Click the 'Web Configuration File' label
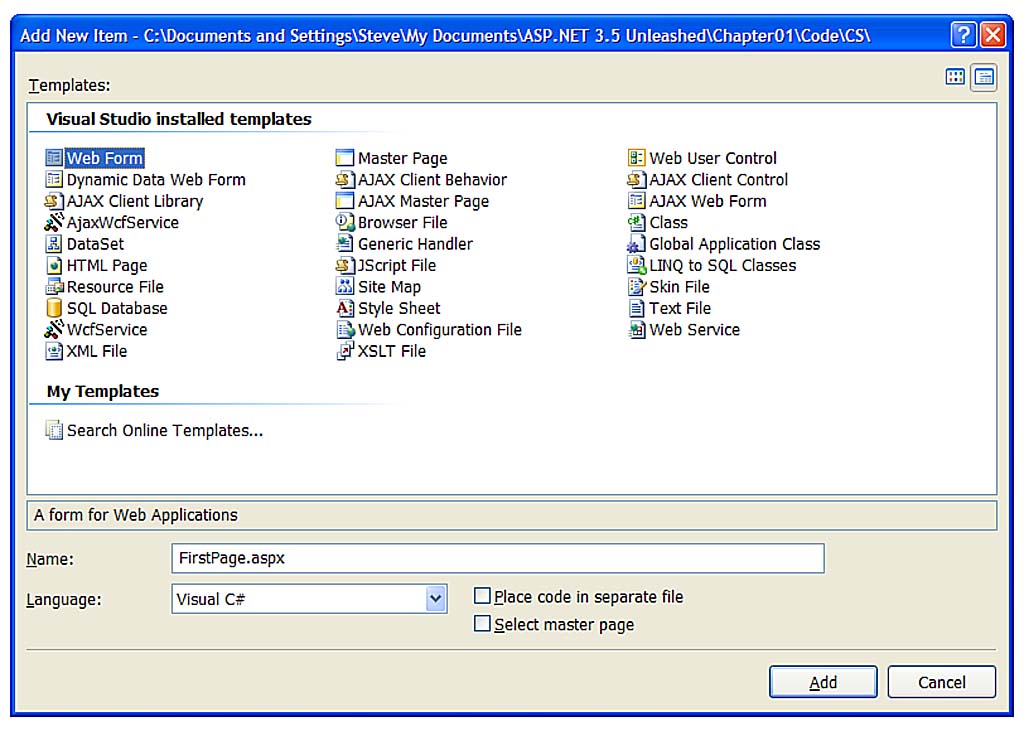1024x731 pixels. pos(440,330)
